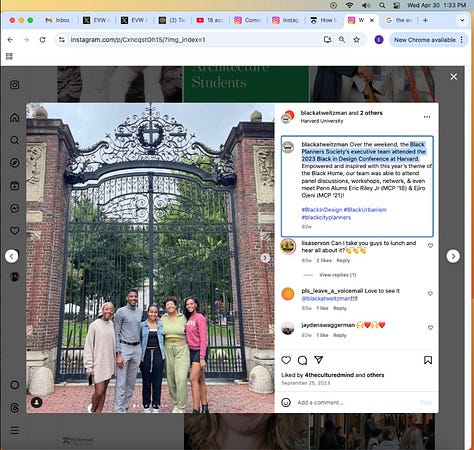Open blackatweitzman profile in post header
Viewport: 474px width, 450px height.
click(324, 113)
